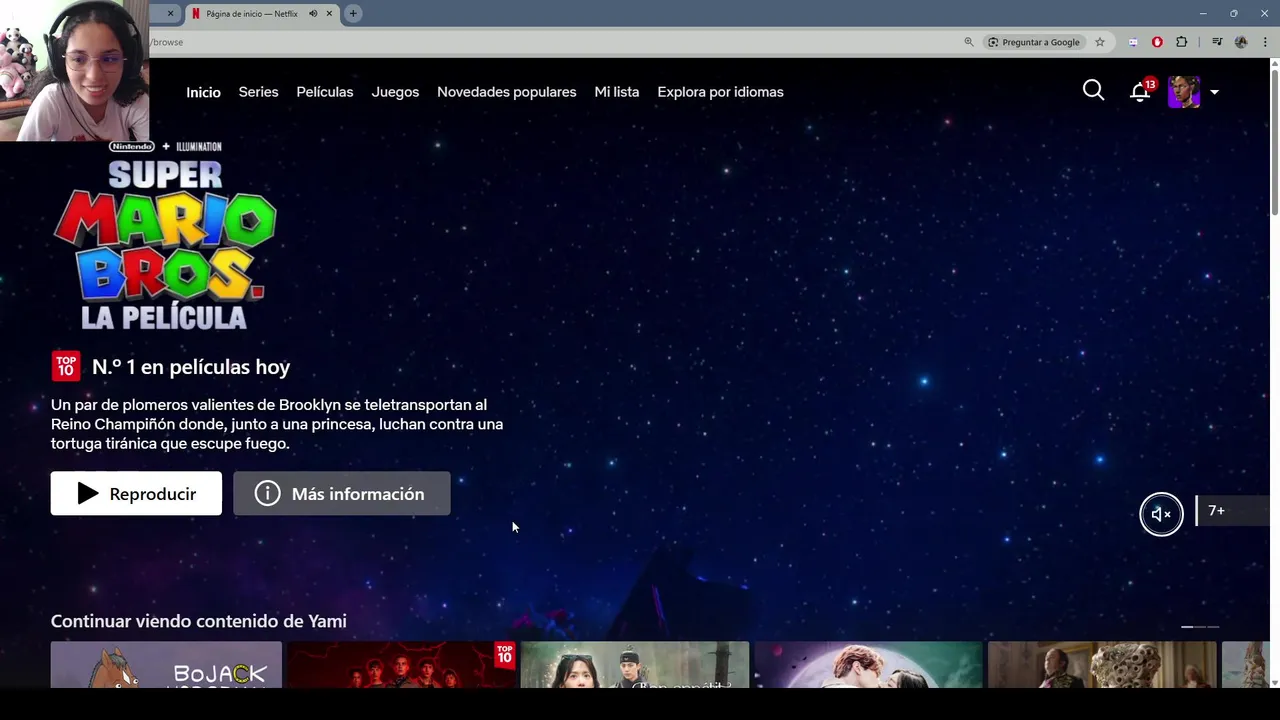1280x720 pixels.
Task: Go to Inicio in the Netflix menu
Action: [203, 92]
